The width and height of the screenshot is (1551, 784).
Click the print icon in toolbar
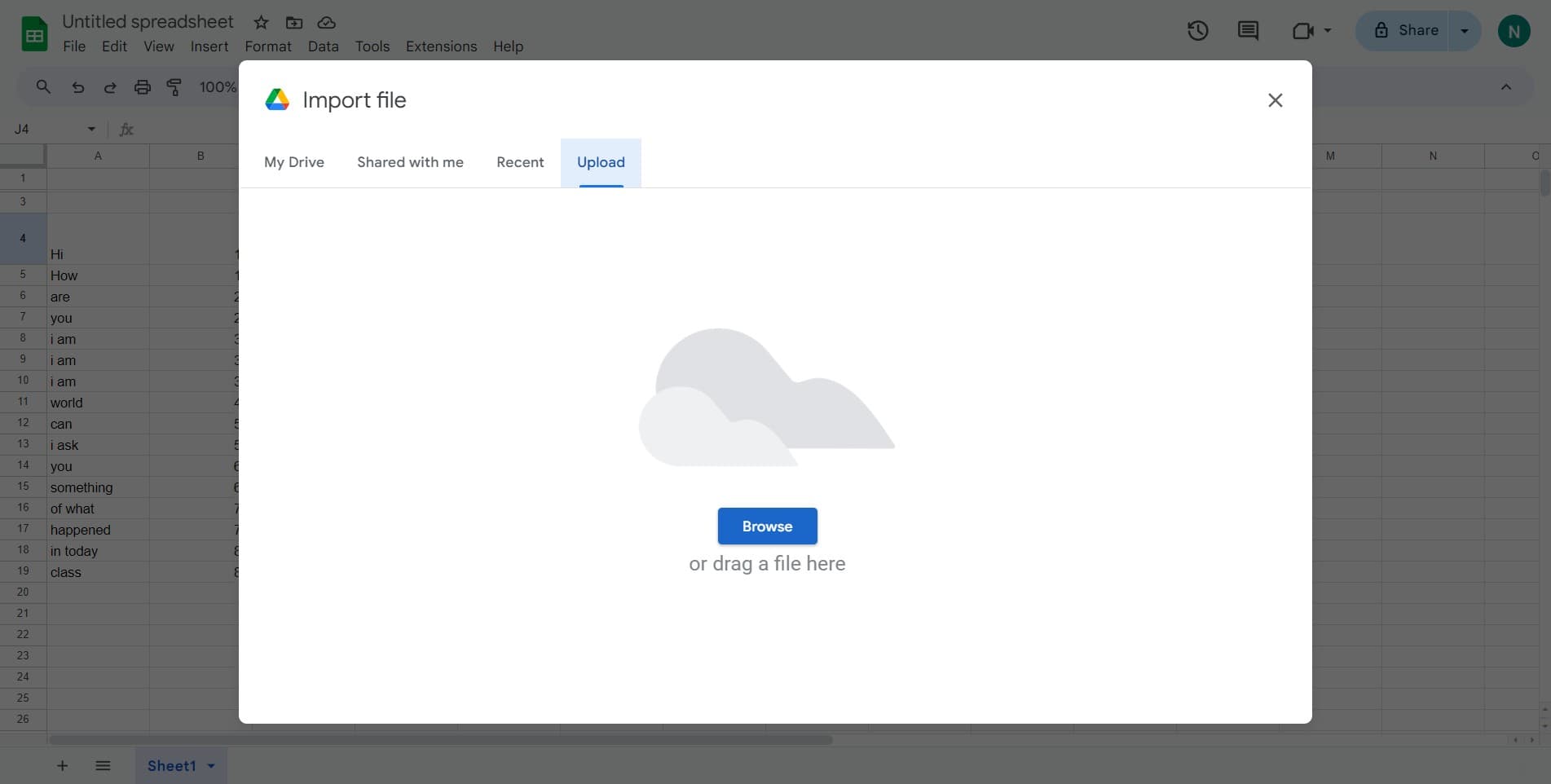click(143, 87)
